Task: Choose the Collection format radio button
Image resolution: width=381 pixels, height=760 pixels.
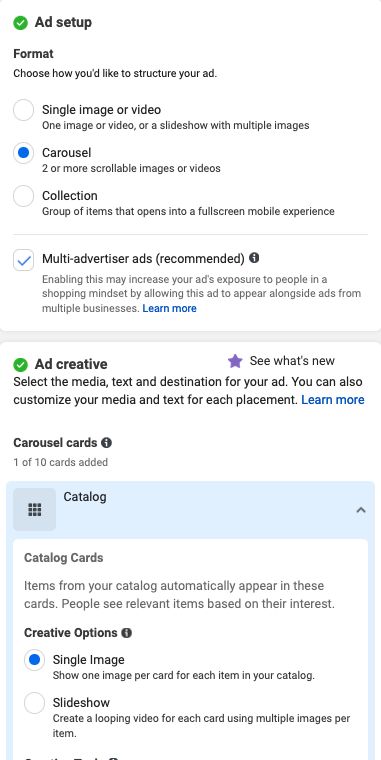Action: (x=23, y=196)
